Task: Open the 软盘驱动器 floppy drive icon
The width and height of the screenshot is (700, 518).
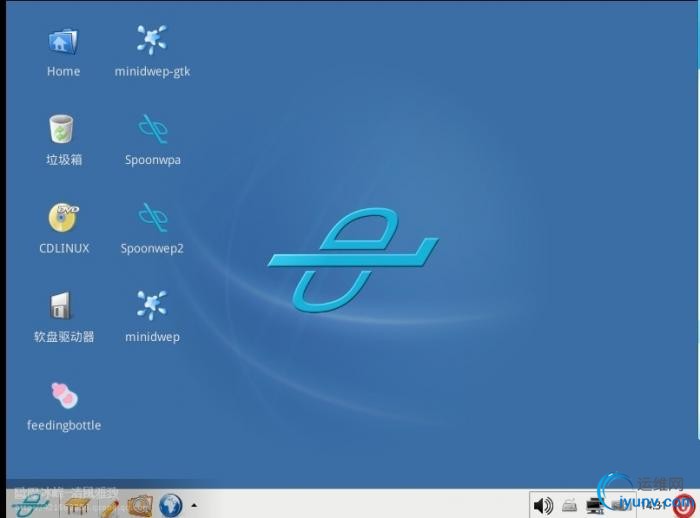Action: point(63,317)
